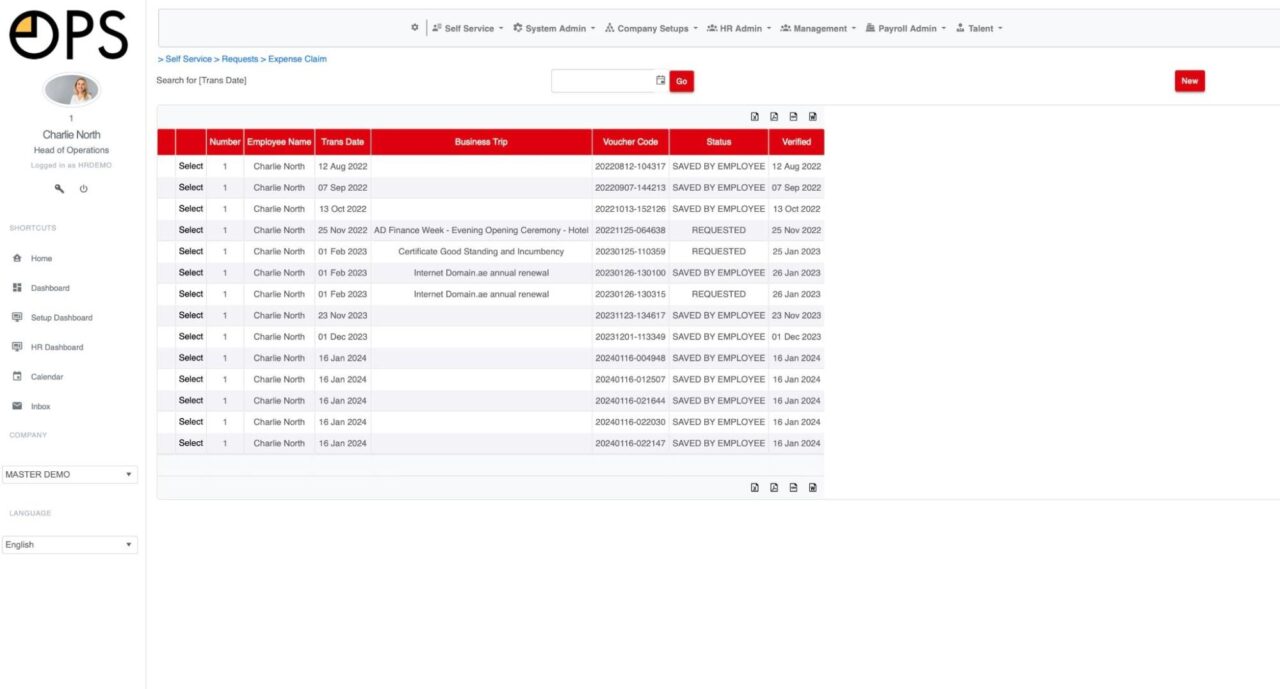Export the expense claims as PDF

click(x=775, y=116)
